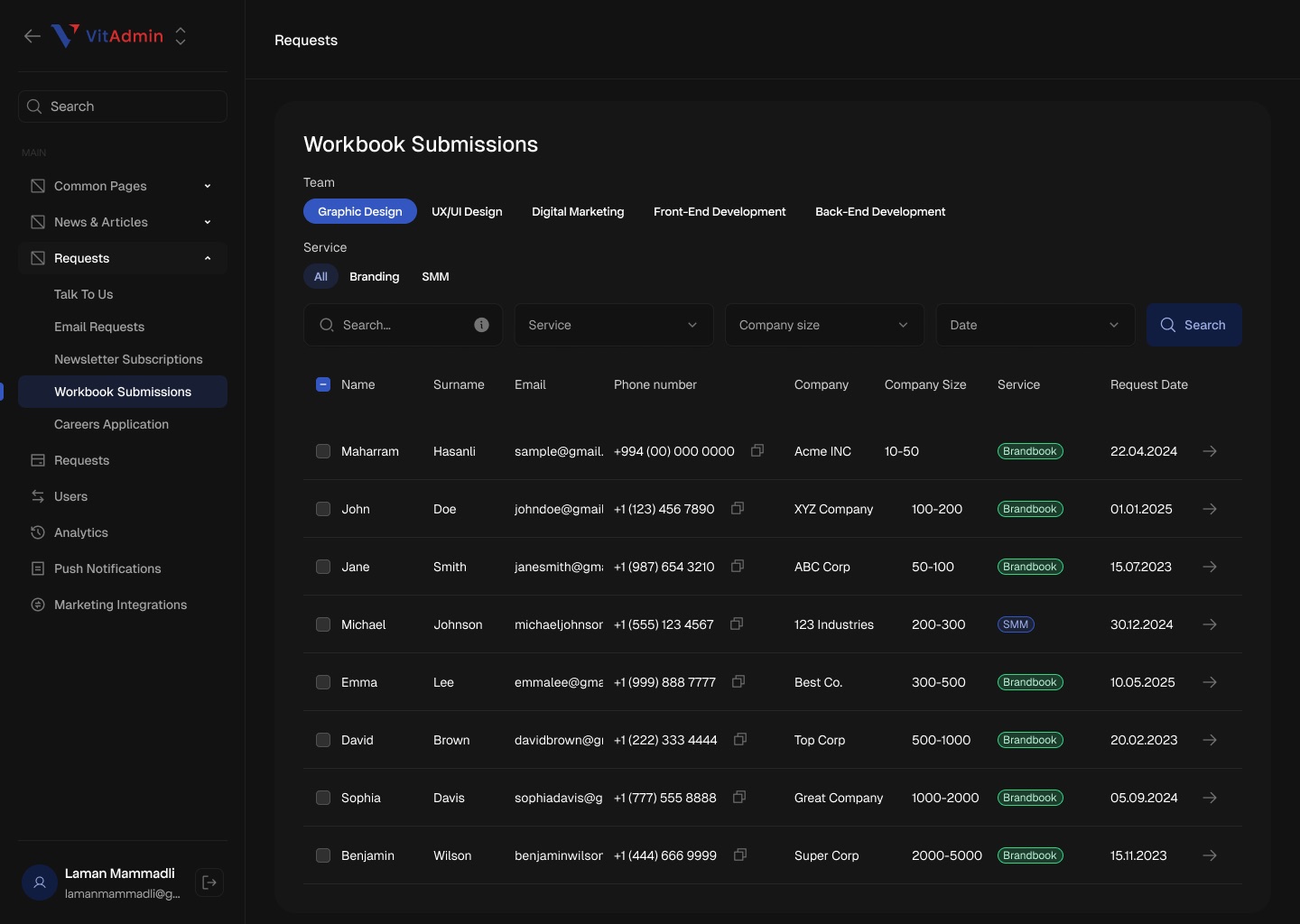Copy Michael Johnson's phone number
This screenshot has height=924, width=1300.
(737, 624)
